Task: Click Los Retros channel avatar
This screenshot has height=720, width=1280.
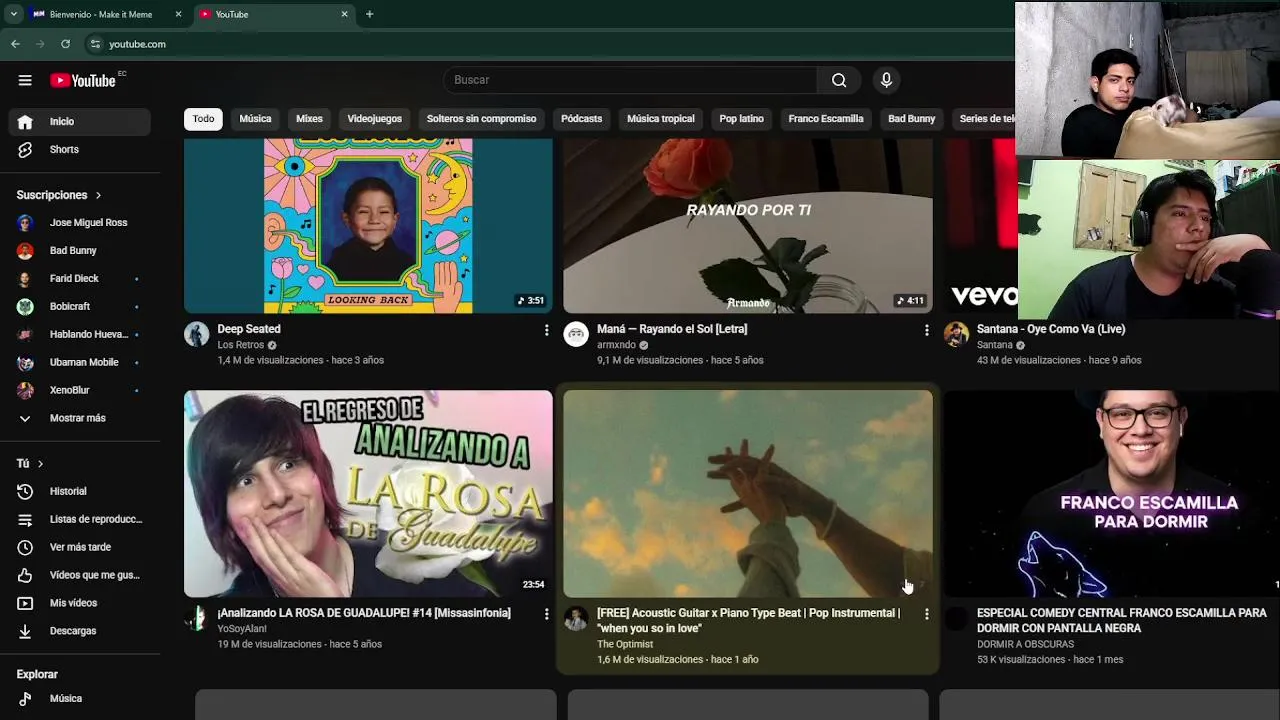Action: 197,334
